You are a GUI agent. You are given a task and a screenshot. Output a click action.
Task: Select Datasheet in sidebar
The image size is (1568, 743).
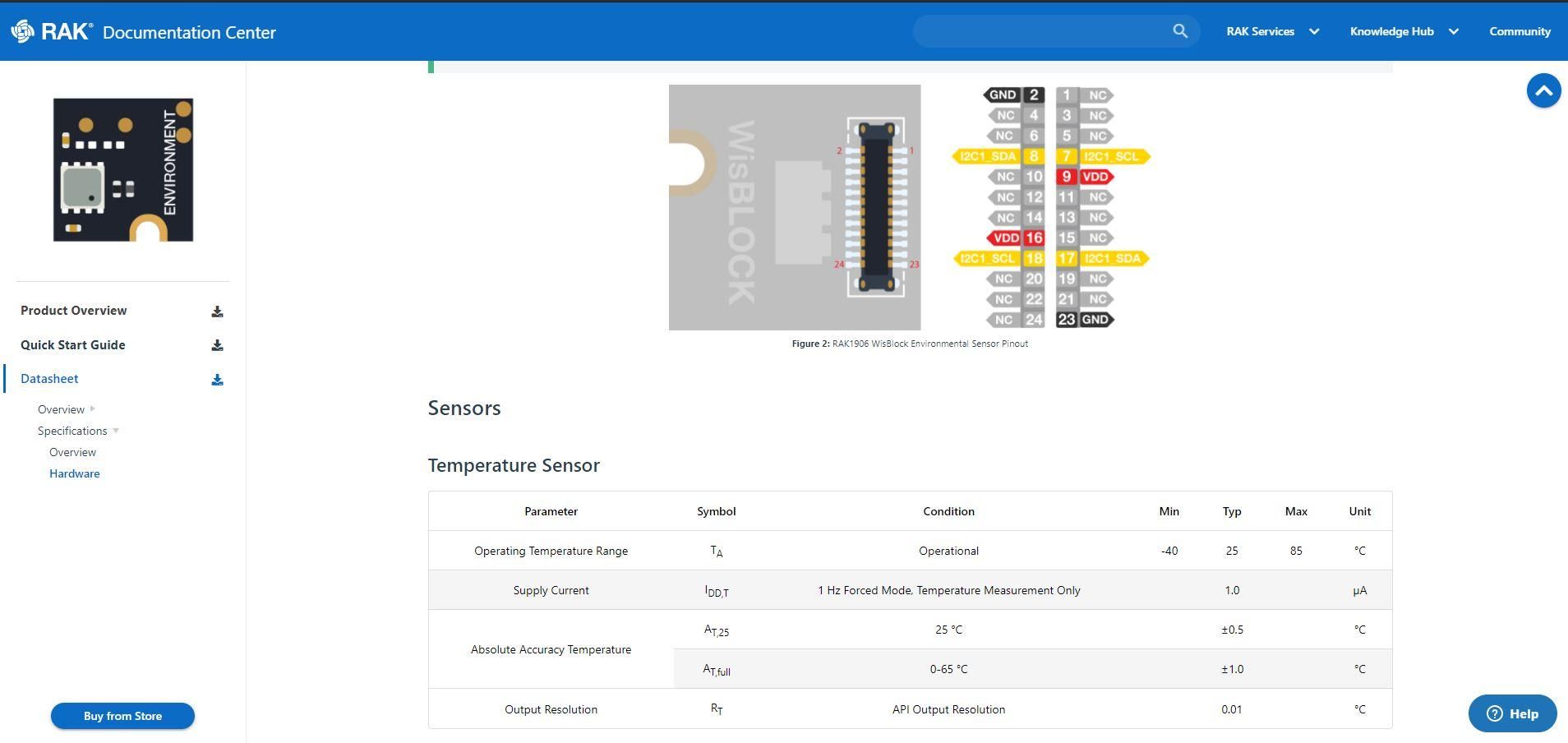coord(49,379)
